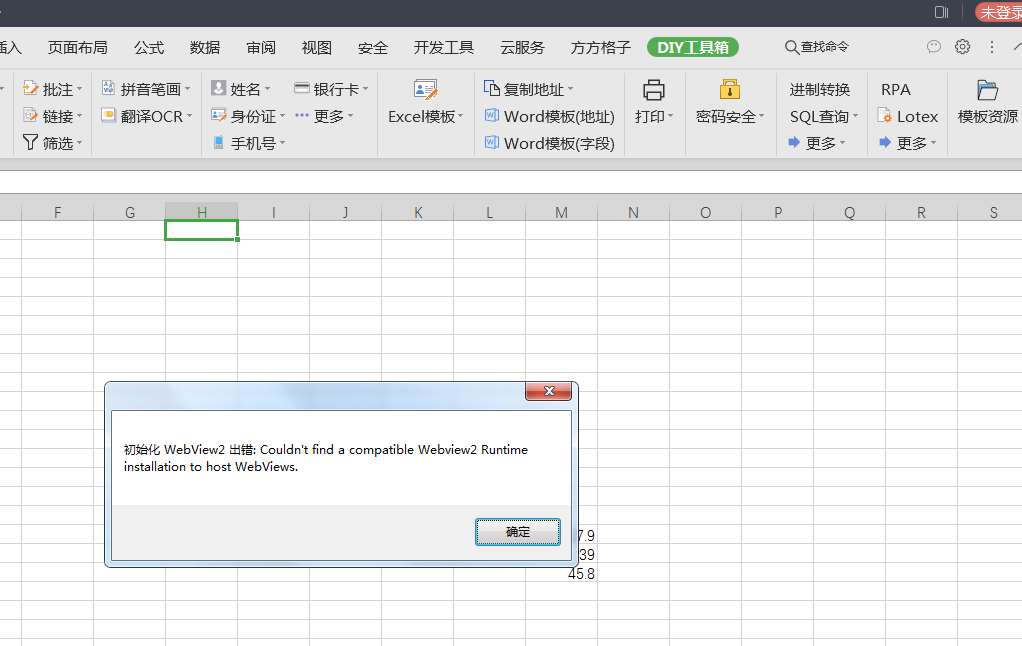Open the 公式 tab
The image size is (1022, 646).
[149, 48]
